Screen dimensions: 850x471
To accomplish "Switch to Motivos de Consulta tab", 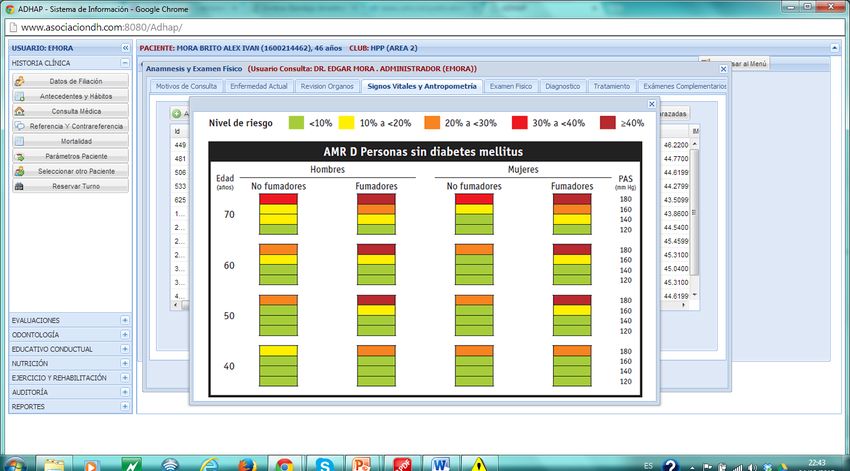I will [186, 86].
